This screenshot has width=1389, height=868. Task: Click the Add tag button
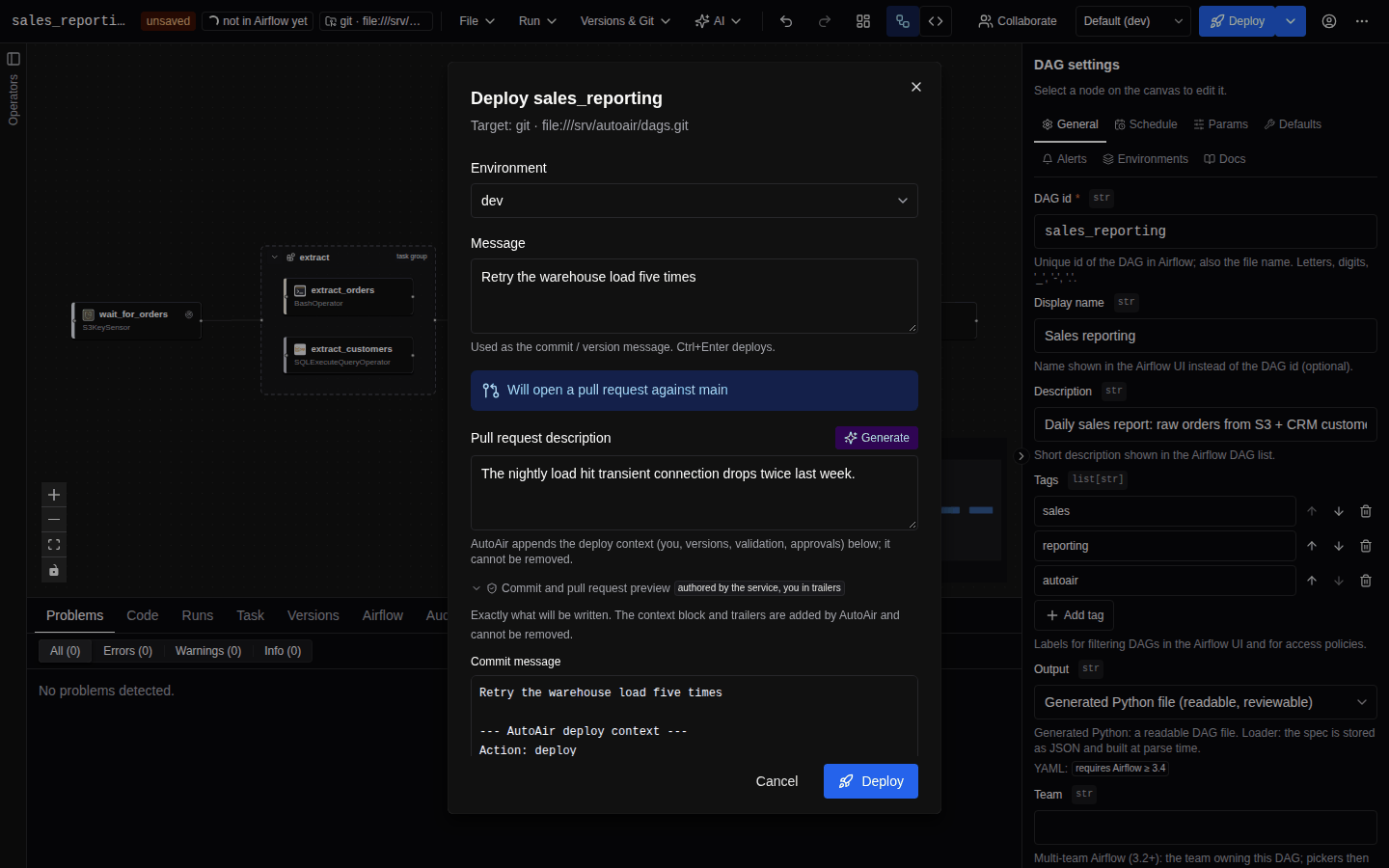tap(1075, 615)
